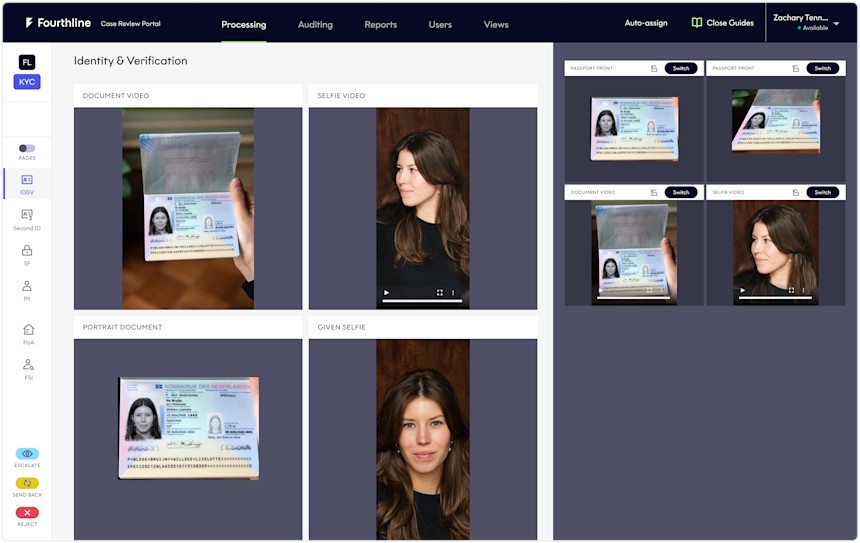Open the Views tab
This screenshot has width=860, height=543.
point(496,25)
